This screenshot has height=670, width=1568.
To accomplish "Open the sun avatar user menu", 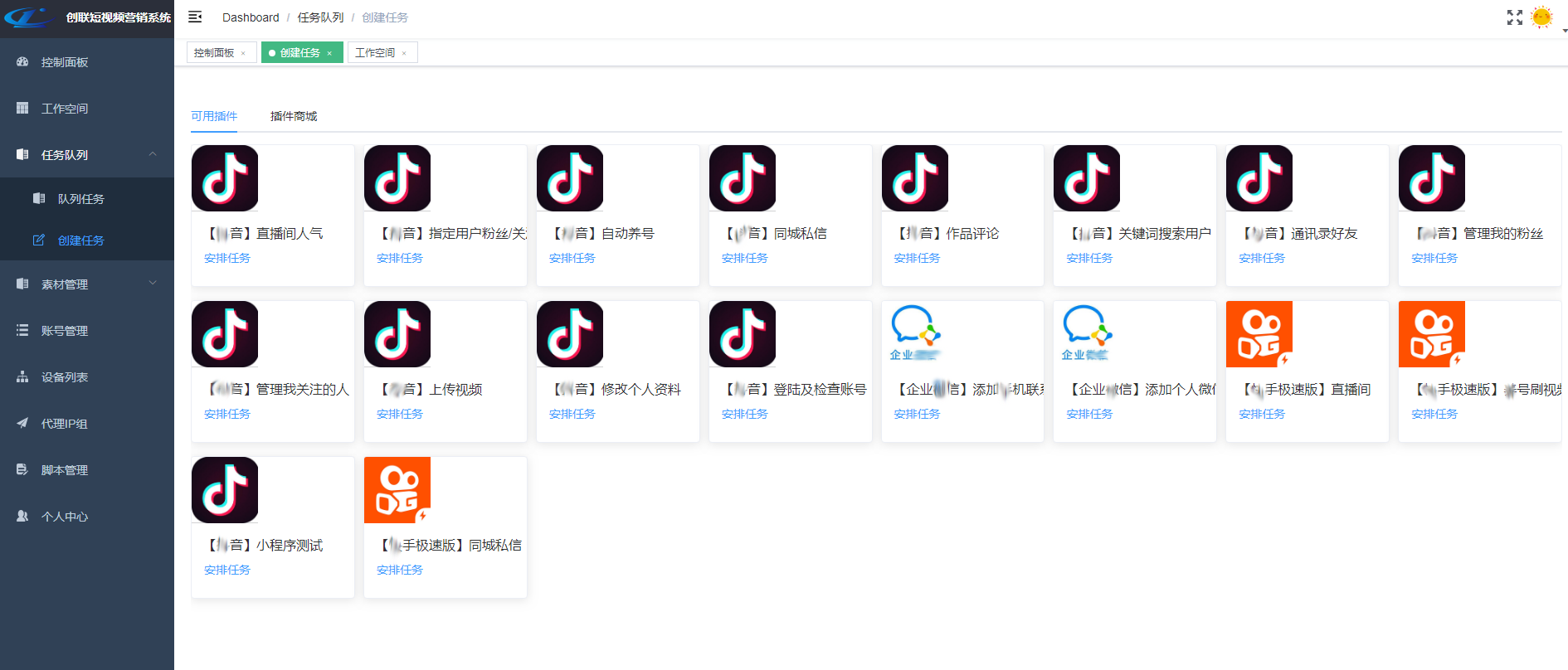I will coord(1541,17).
